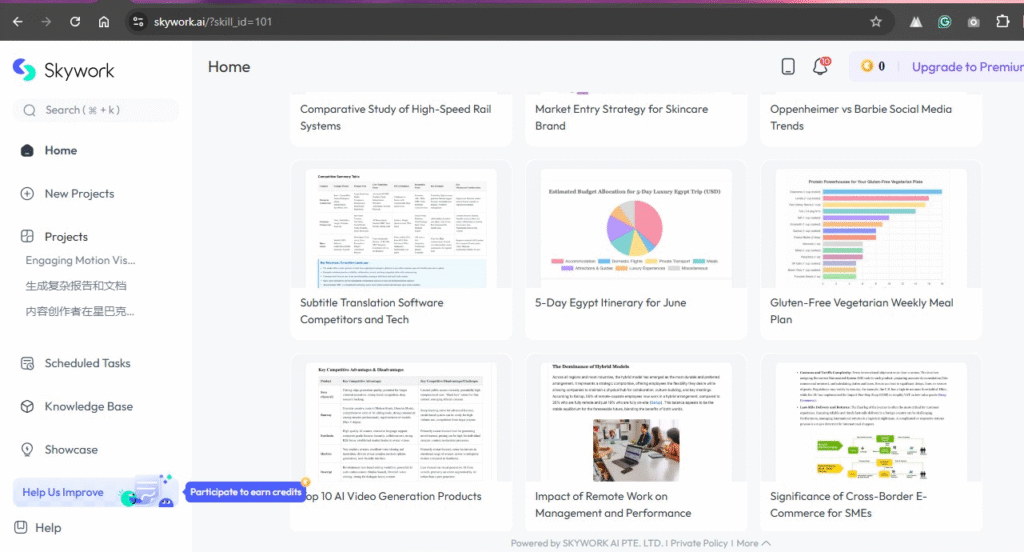Image resolution: width=1024 pixels, height=552 pixels.
Task: Expand the More footer menu
Action: (753, 543)
